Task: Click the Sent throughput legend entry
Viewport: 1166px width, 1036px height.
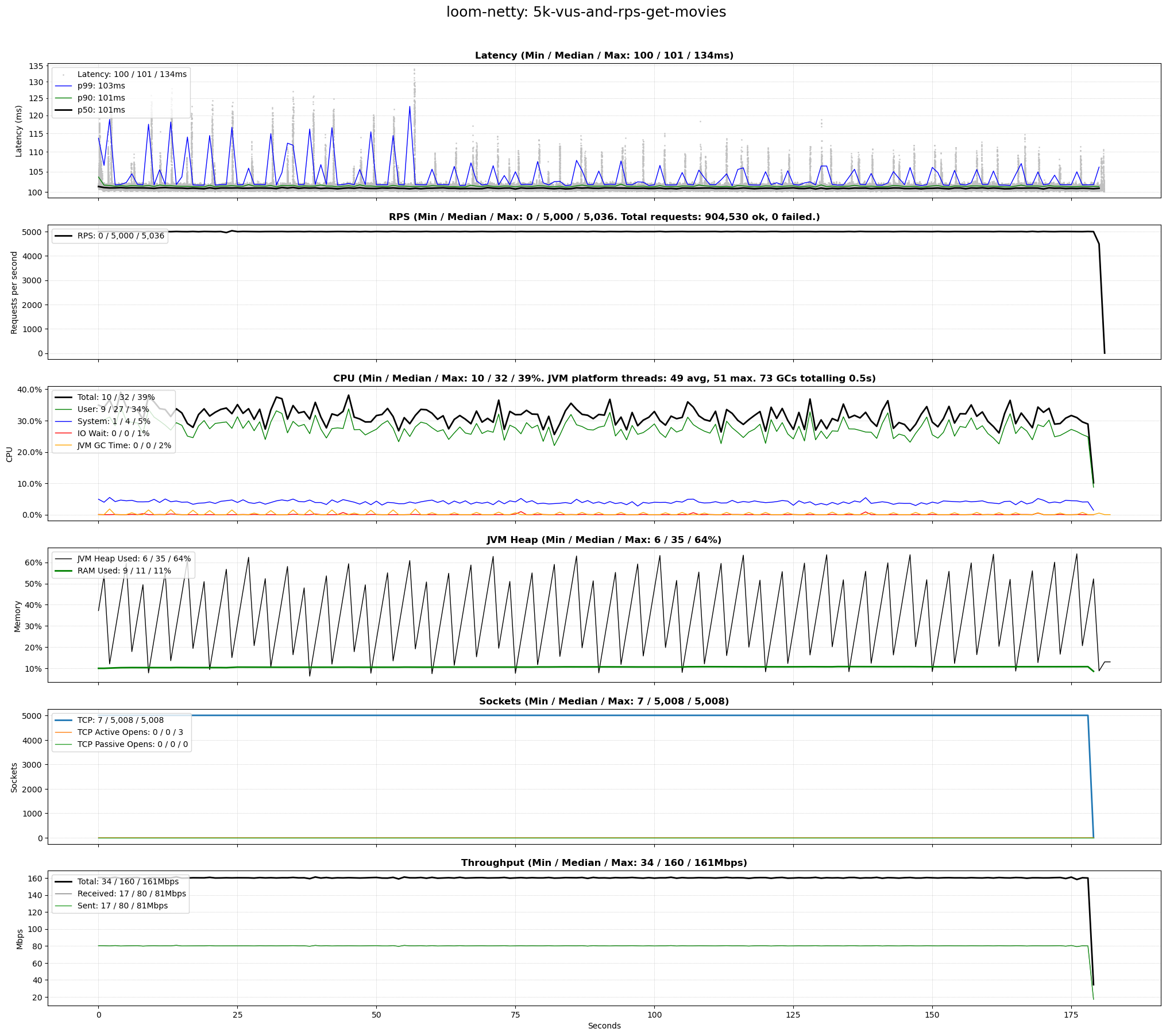Action: 122,906
